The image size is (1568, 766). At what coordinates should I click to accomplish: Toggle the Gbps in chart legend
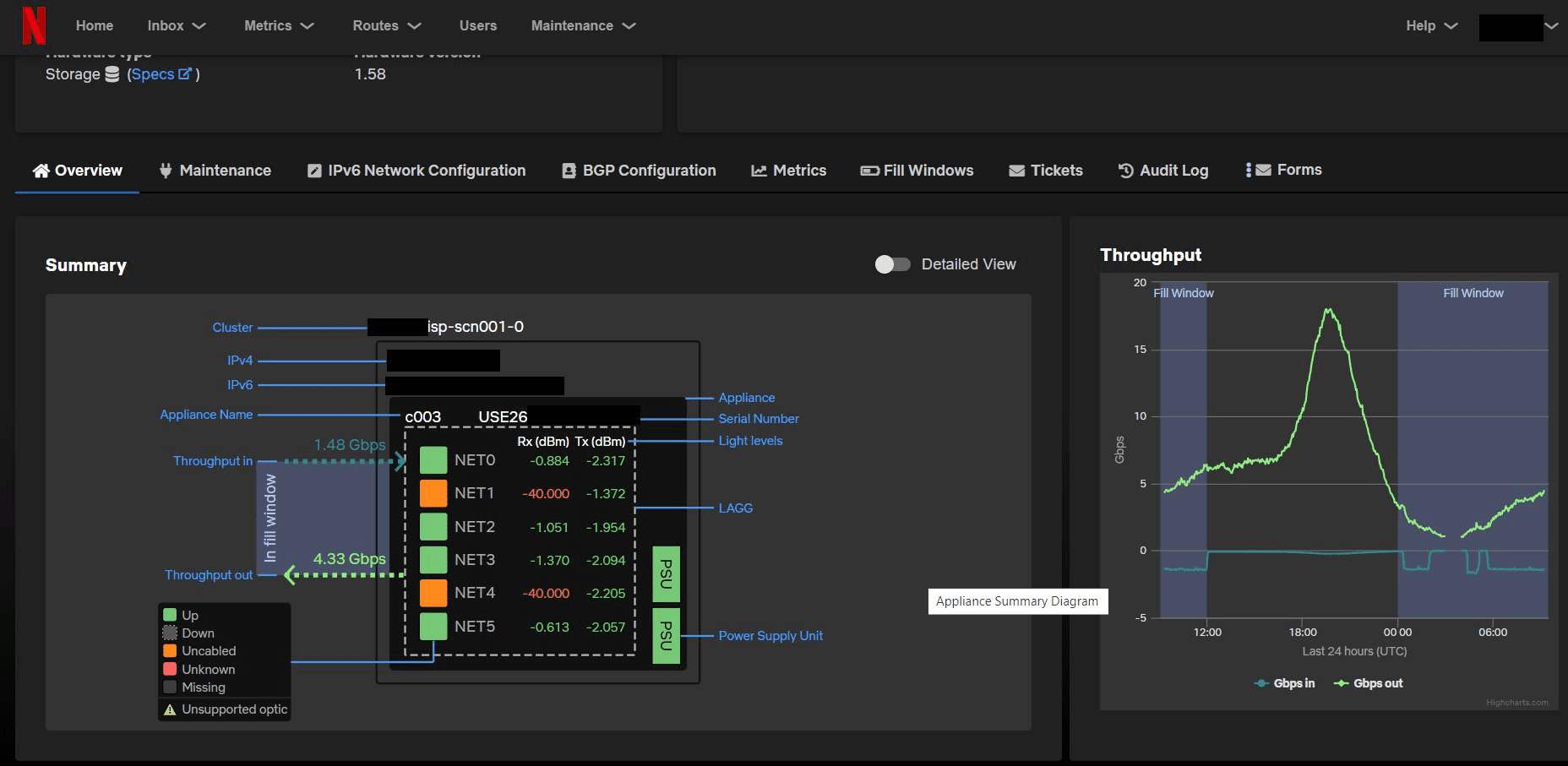[1285, 683]
